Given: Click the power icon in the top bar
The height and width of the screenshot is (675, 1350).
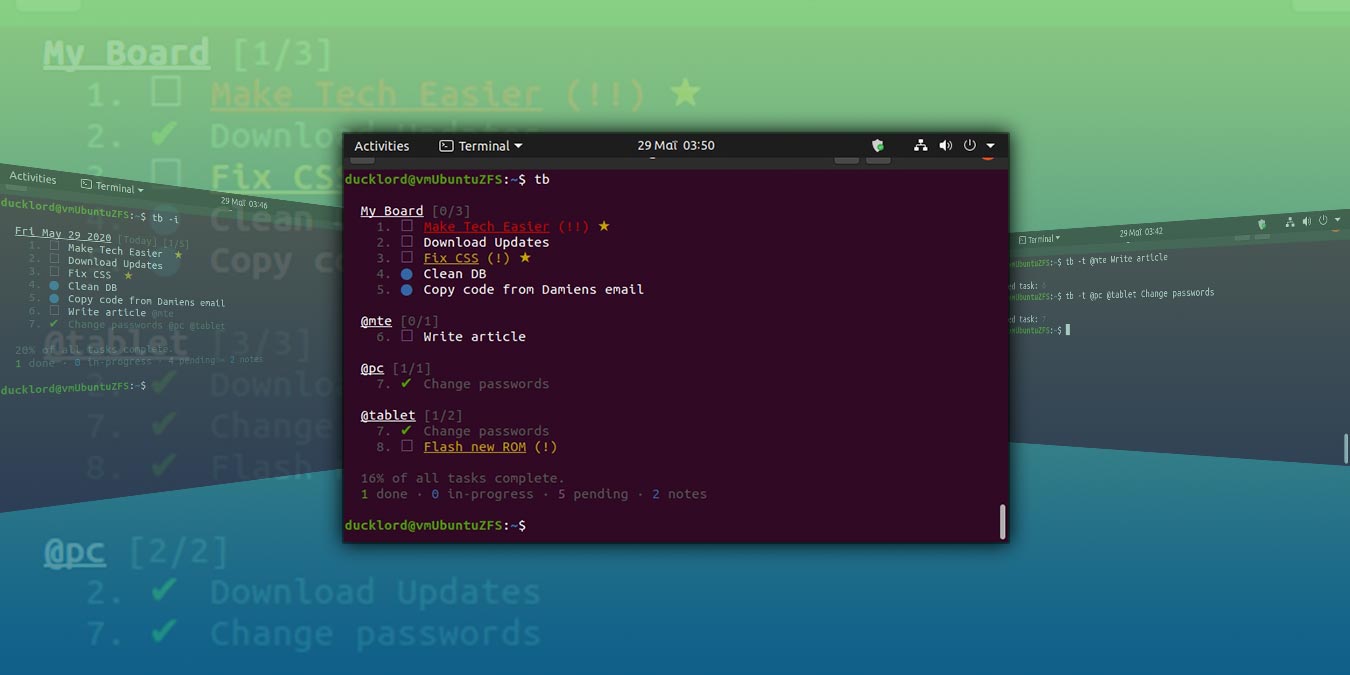Looking at the screenshot, I should (x=969, y=145).
